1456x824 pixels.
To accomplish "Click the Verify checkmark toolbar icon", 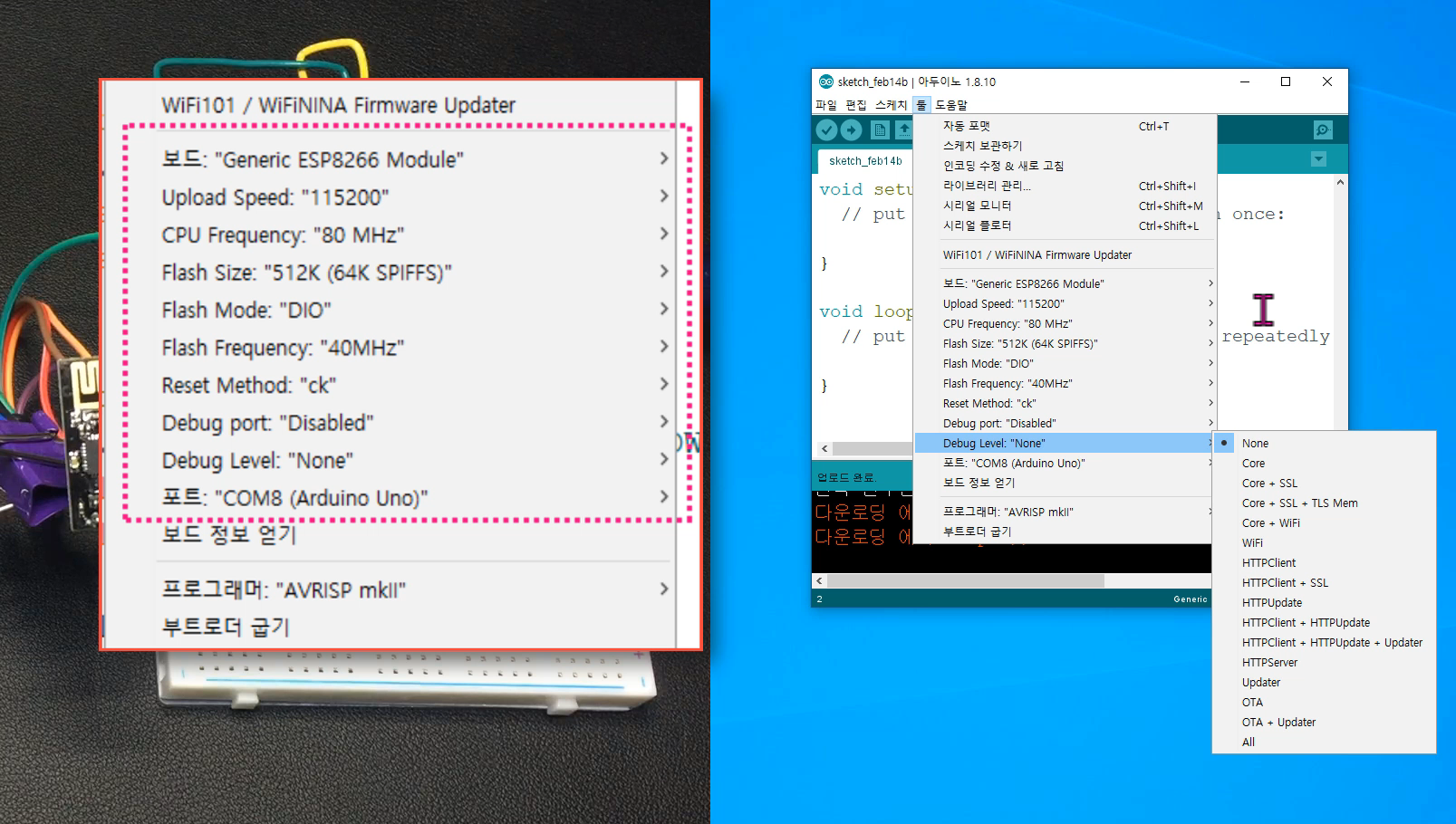I will click(826, 130).
